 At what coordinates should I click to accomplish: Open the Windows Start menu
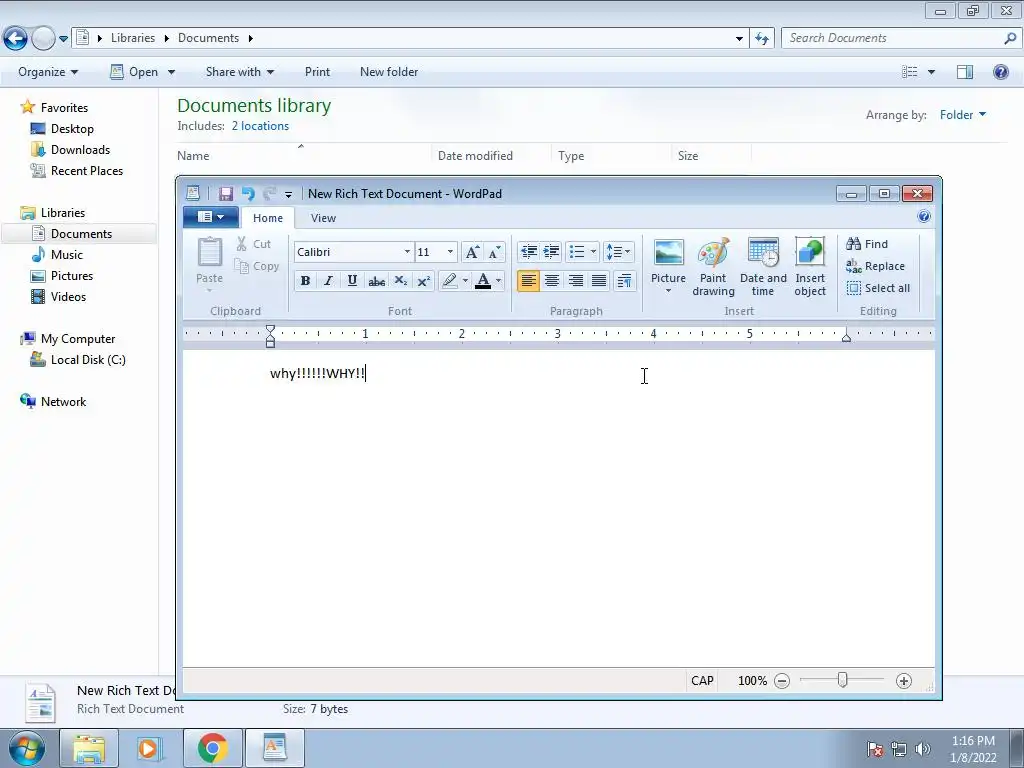click(x=26, y=748)
